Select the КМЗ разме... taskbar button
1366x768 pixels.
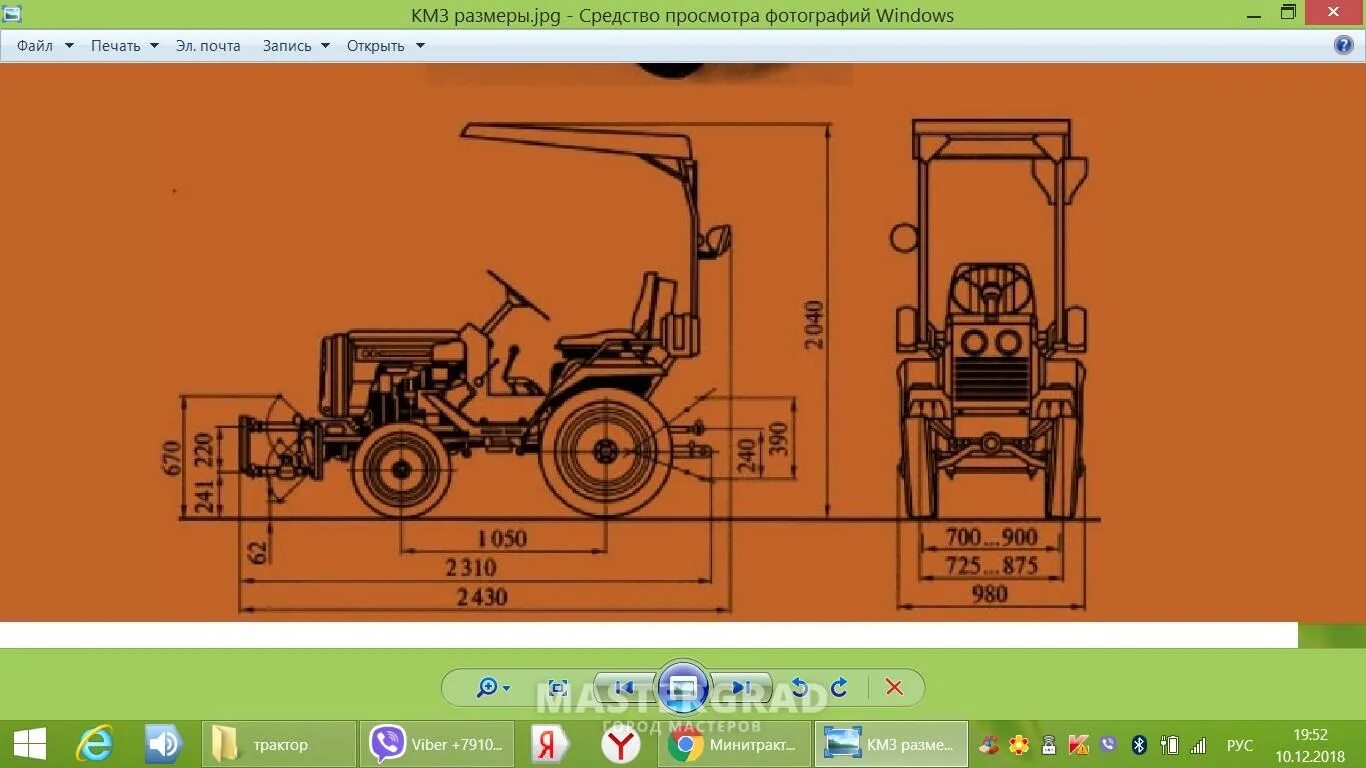click(x=892, y=744)
